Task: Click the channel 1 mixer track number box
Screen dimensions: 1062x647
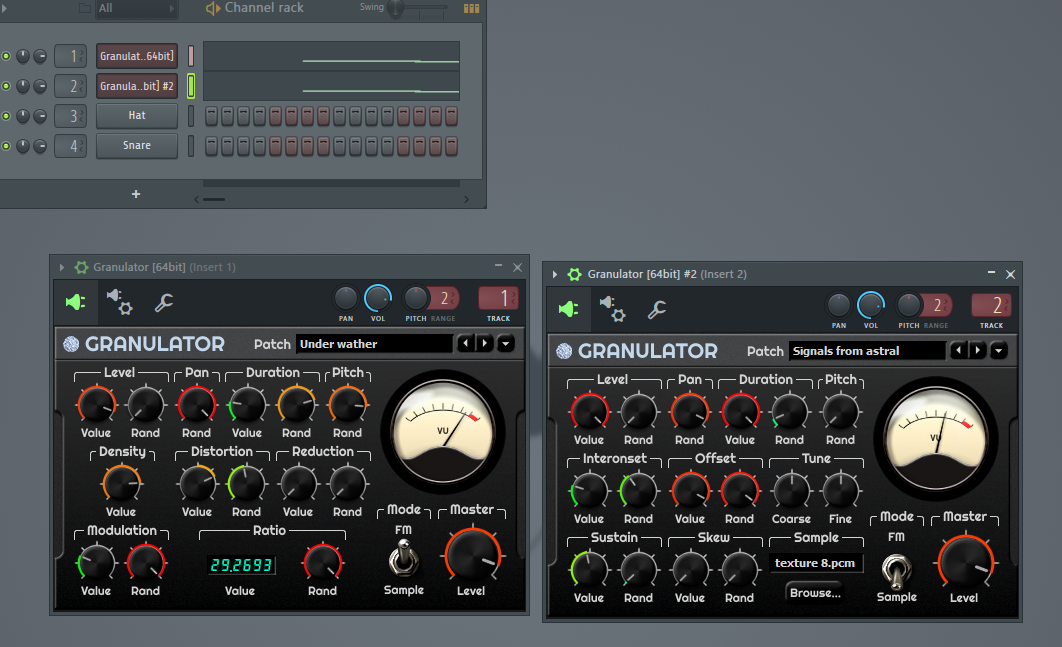Action: point(70,56)
